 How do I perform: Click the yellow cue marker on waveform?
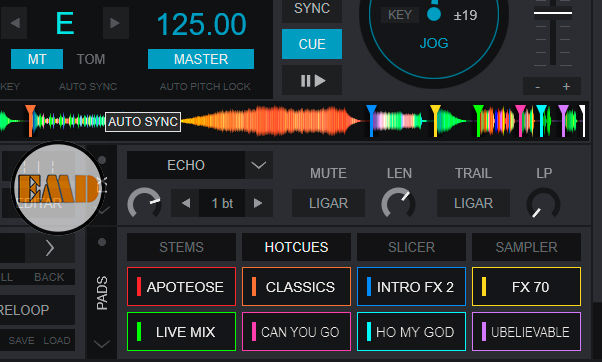pyautogui.click(x=435, y=121)
